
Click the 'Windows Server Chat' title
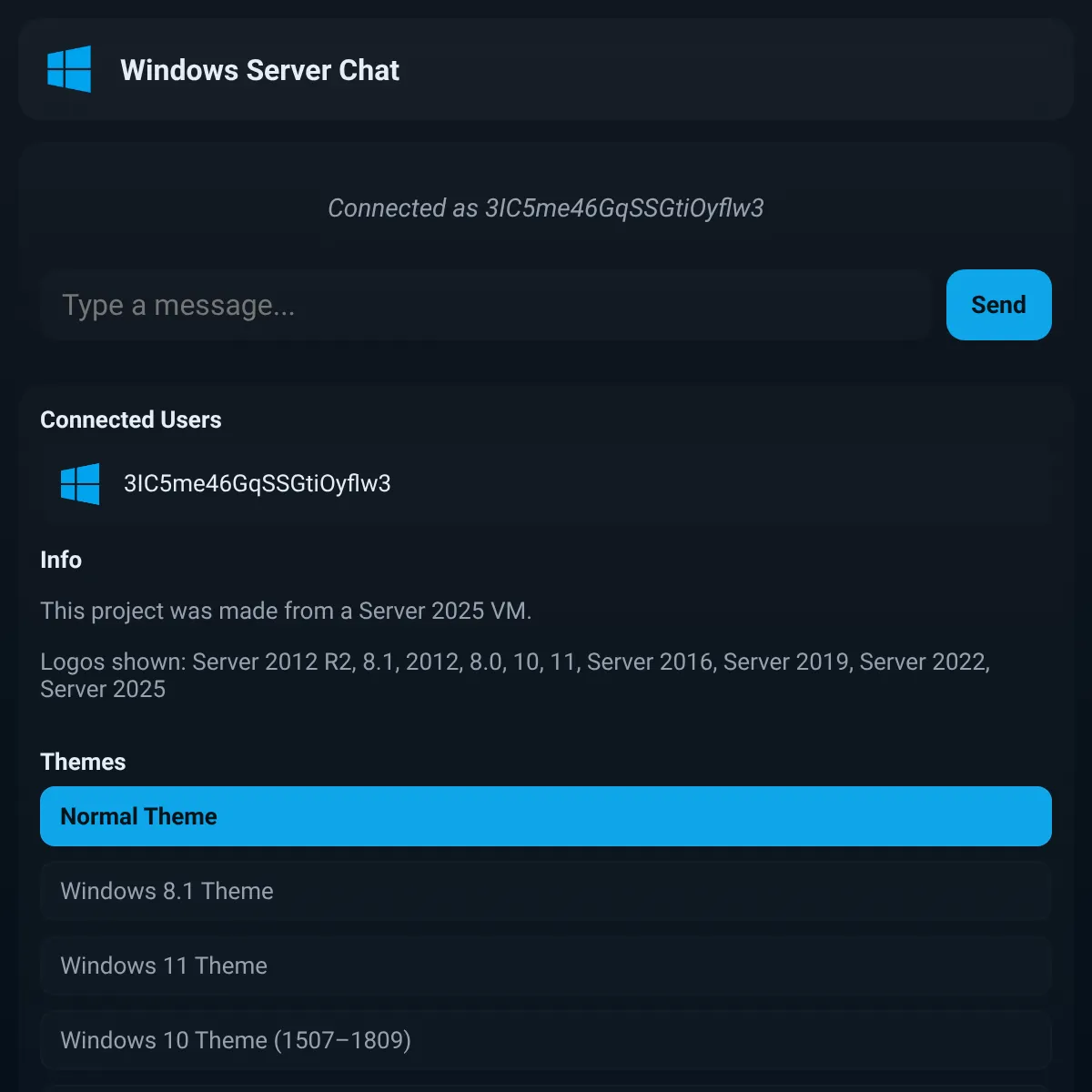click(259, 70)
